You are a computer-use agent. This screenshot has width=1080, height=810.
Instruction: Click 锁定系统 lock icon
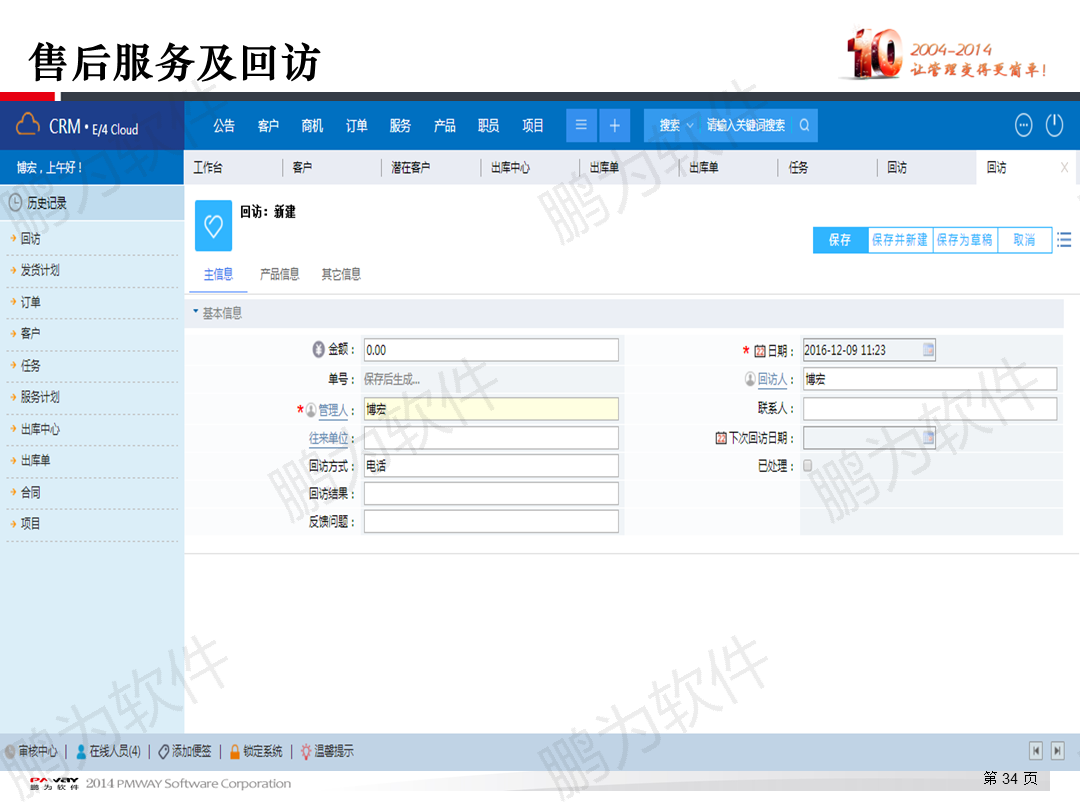235,751
